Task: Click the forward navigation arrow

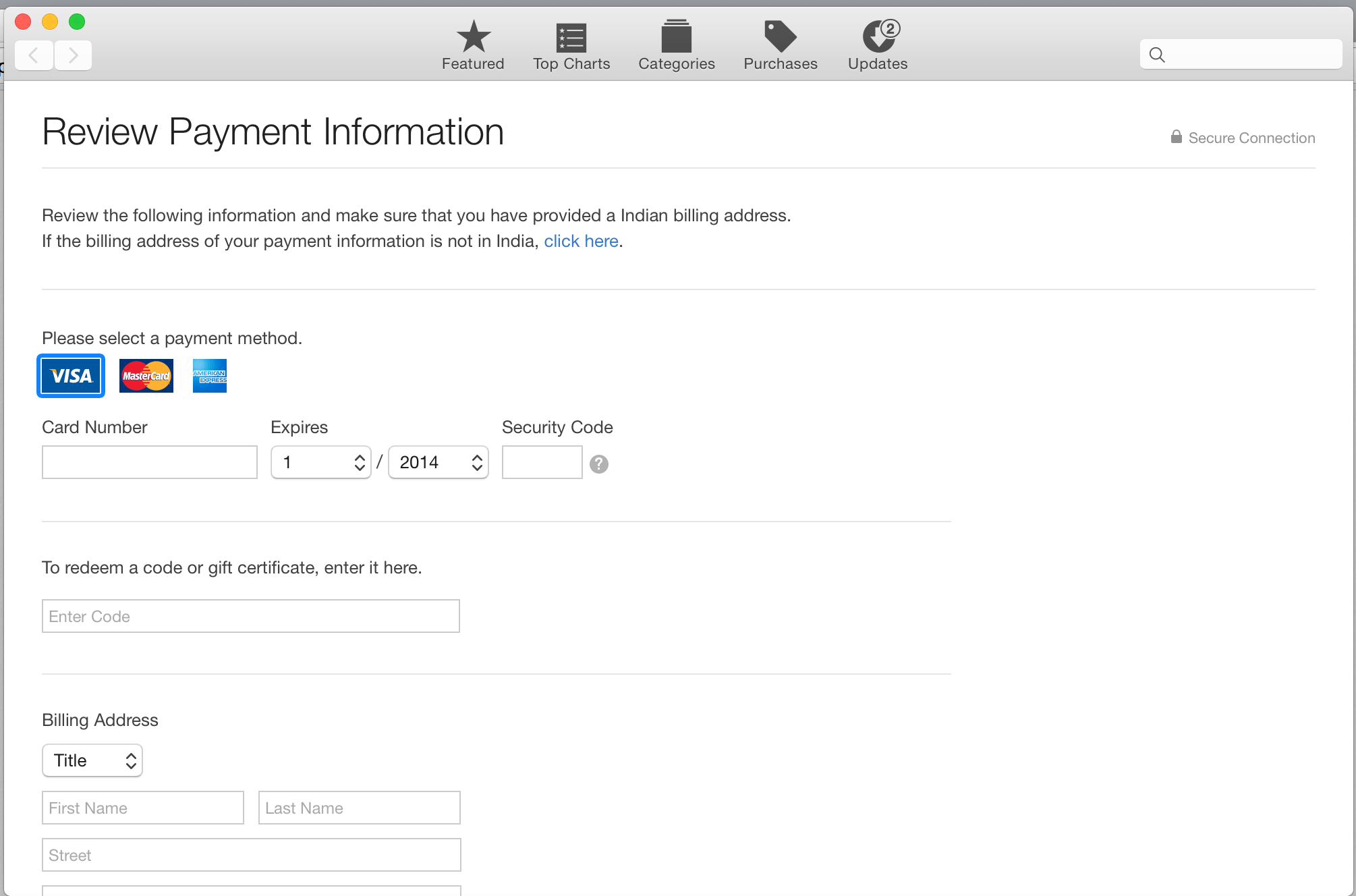Action: pos(73,55)
